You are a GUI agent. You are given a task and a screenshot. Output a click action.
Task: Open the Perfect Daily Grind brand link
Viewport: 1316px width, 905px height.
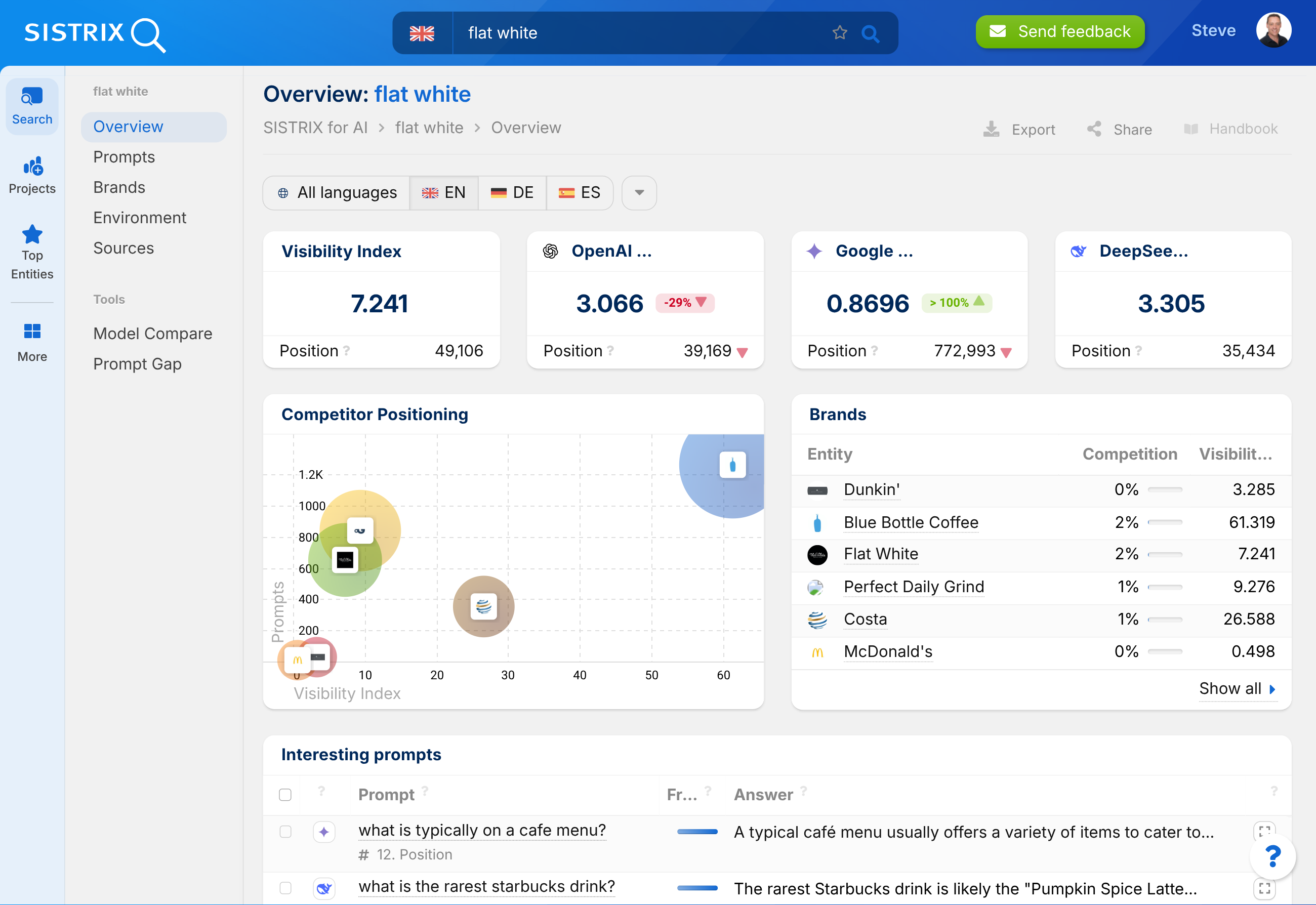[x=914, y=587]
